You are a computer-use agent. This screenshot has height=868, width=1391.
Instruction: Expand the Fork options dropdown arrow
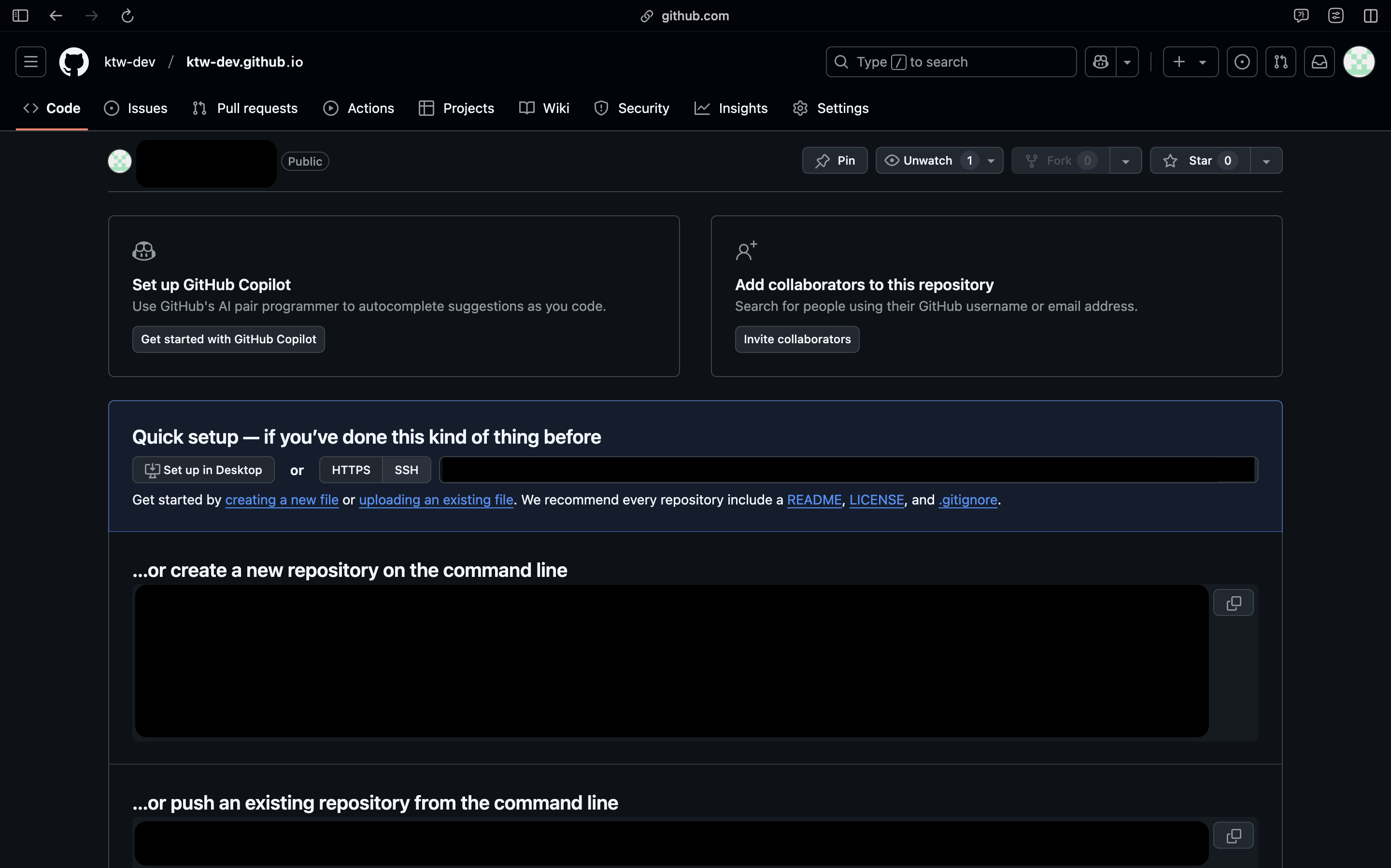click(x=1126, y=161)
